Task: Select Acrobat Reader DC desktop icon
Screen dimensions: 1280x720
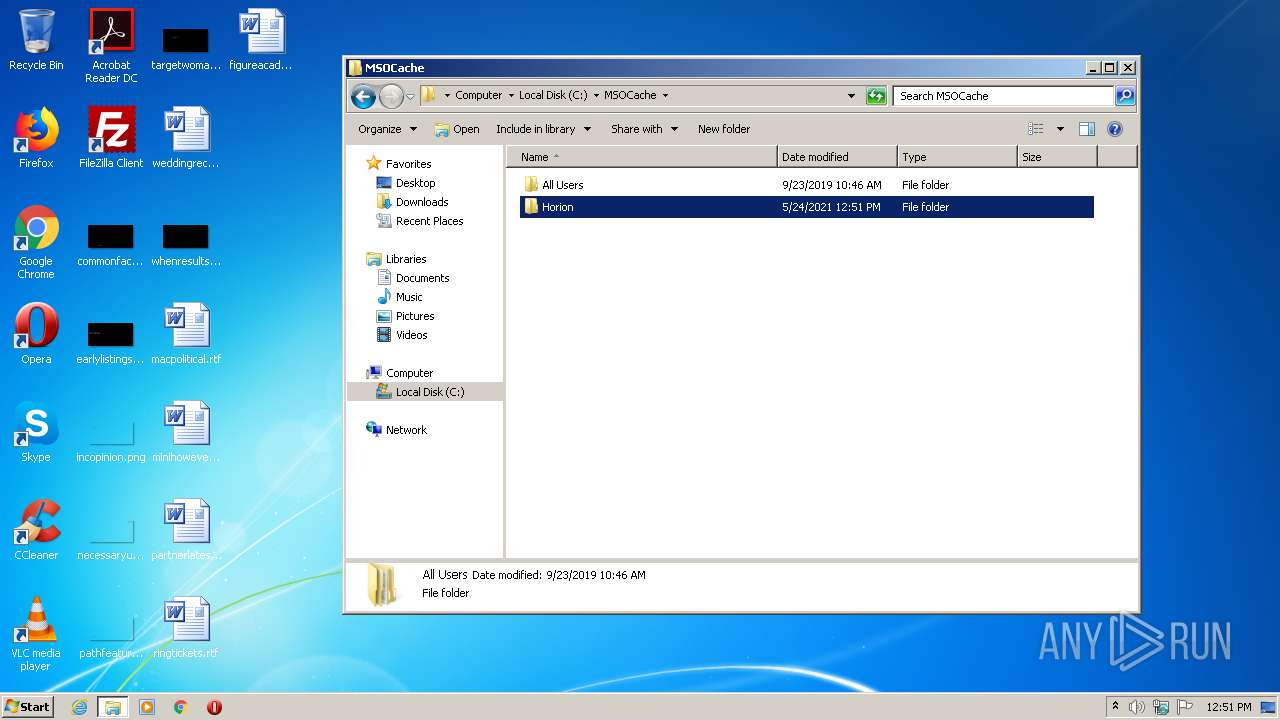Action: 111,46
